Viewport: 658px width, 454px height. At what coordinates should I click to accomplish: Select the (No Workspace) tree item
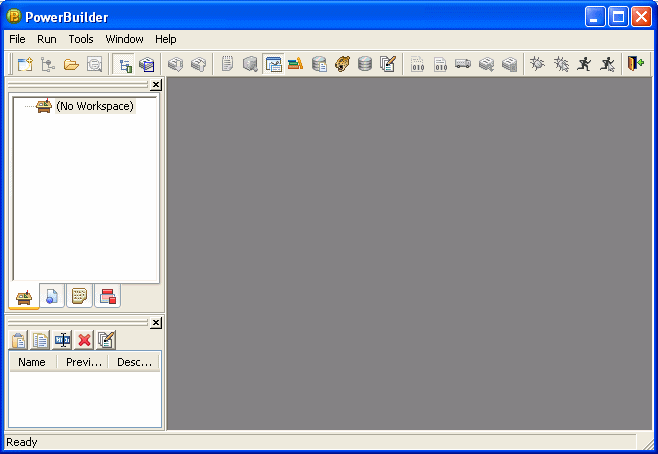click(x=95, y=106)
